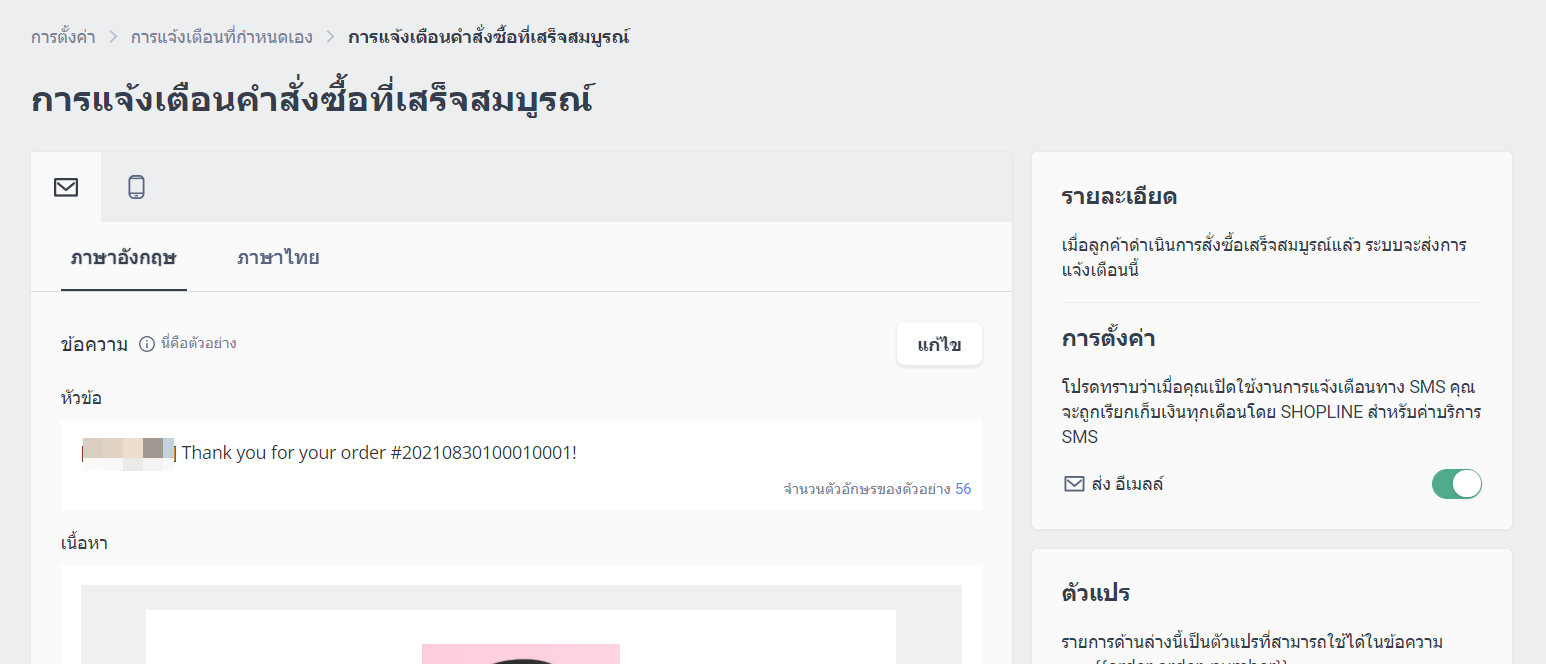1546x664 pixels.
Task: Click the info icon next to ข้อความ
Action: click(x=147, y=344)
